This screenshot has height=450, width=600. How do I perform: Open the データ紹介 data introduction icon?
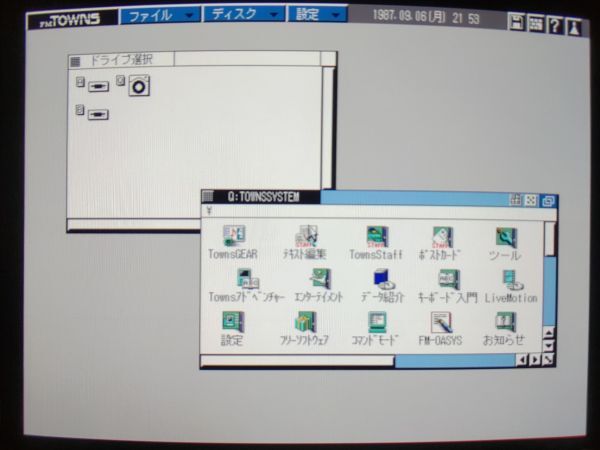click(384, 279)
